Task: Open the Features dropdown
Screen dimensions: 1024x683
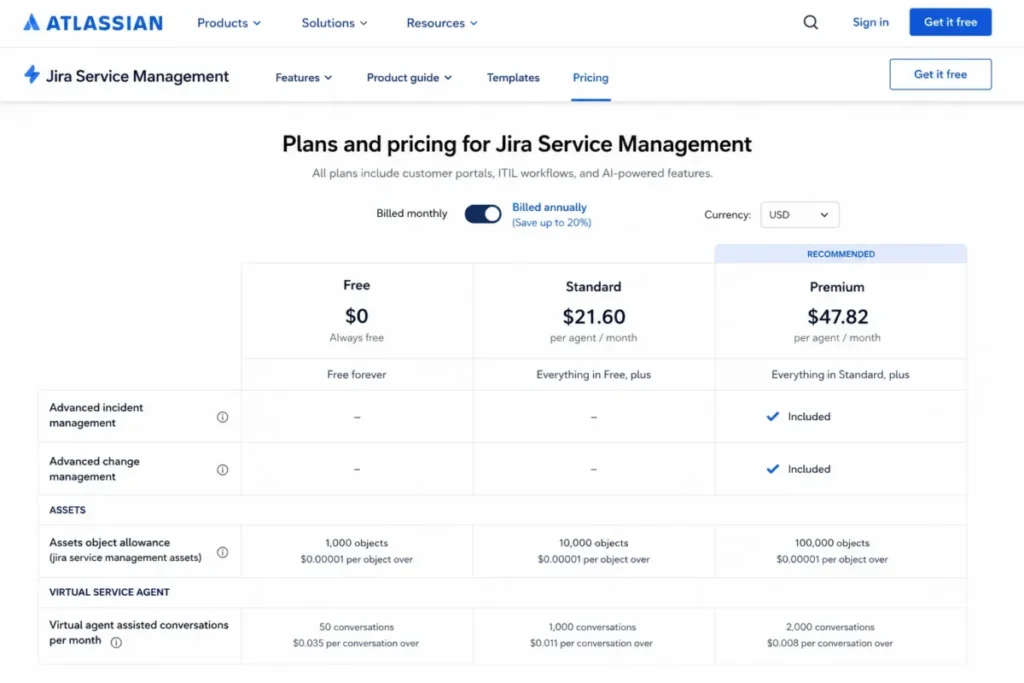Action: [304, 77]
